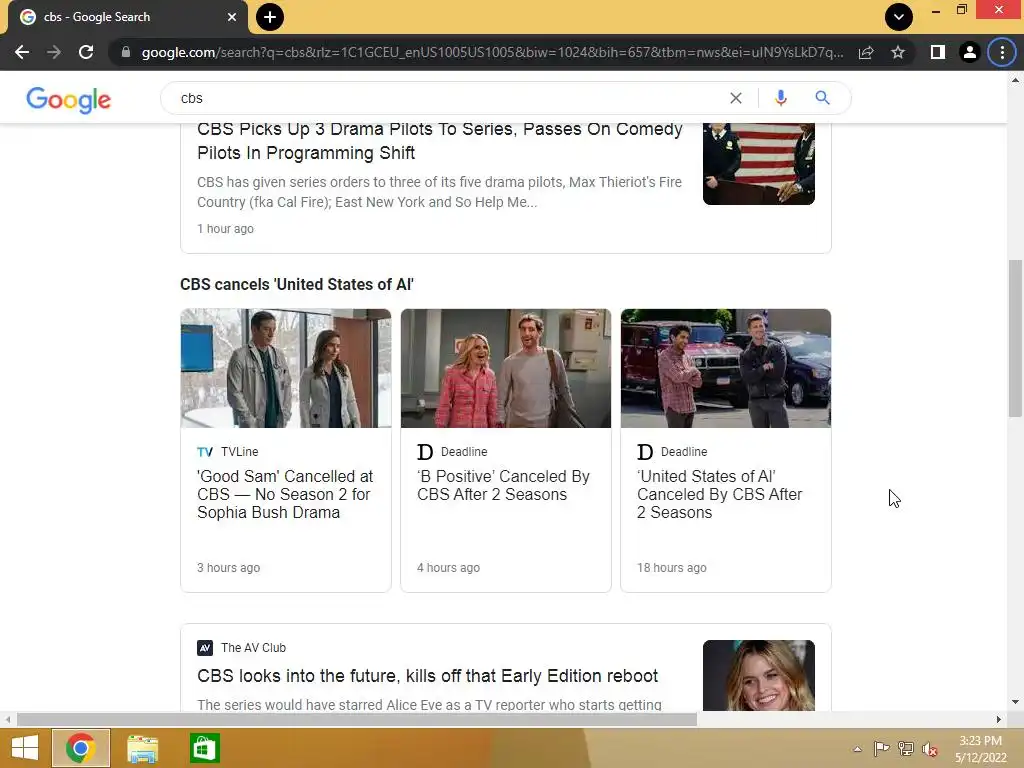Show hidden system tray icons

tap(857, 749)
